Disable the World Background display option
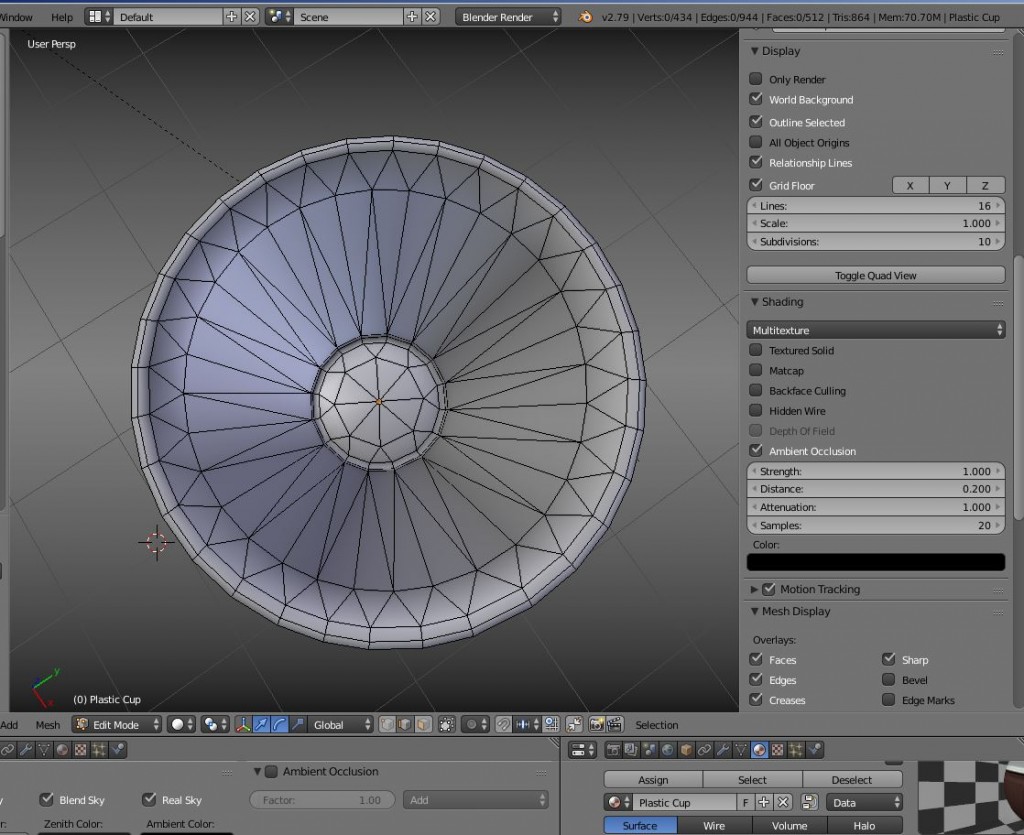Screen dimensions: 1024x835 [x=755, y=99]
